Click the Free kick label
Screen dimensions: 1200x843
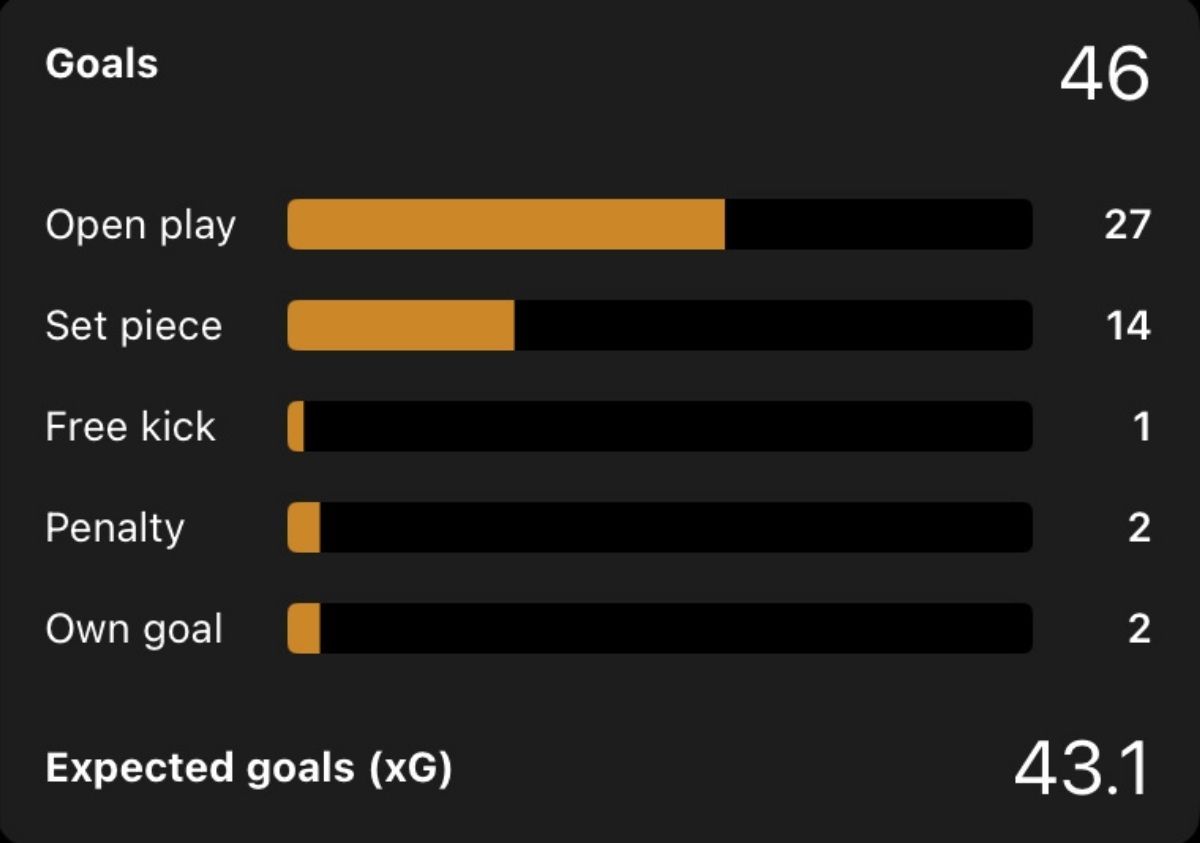click(x=130, y=427)
